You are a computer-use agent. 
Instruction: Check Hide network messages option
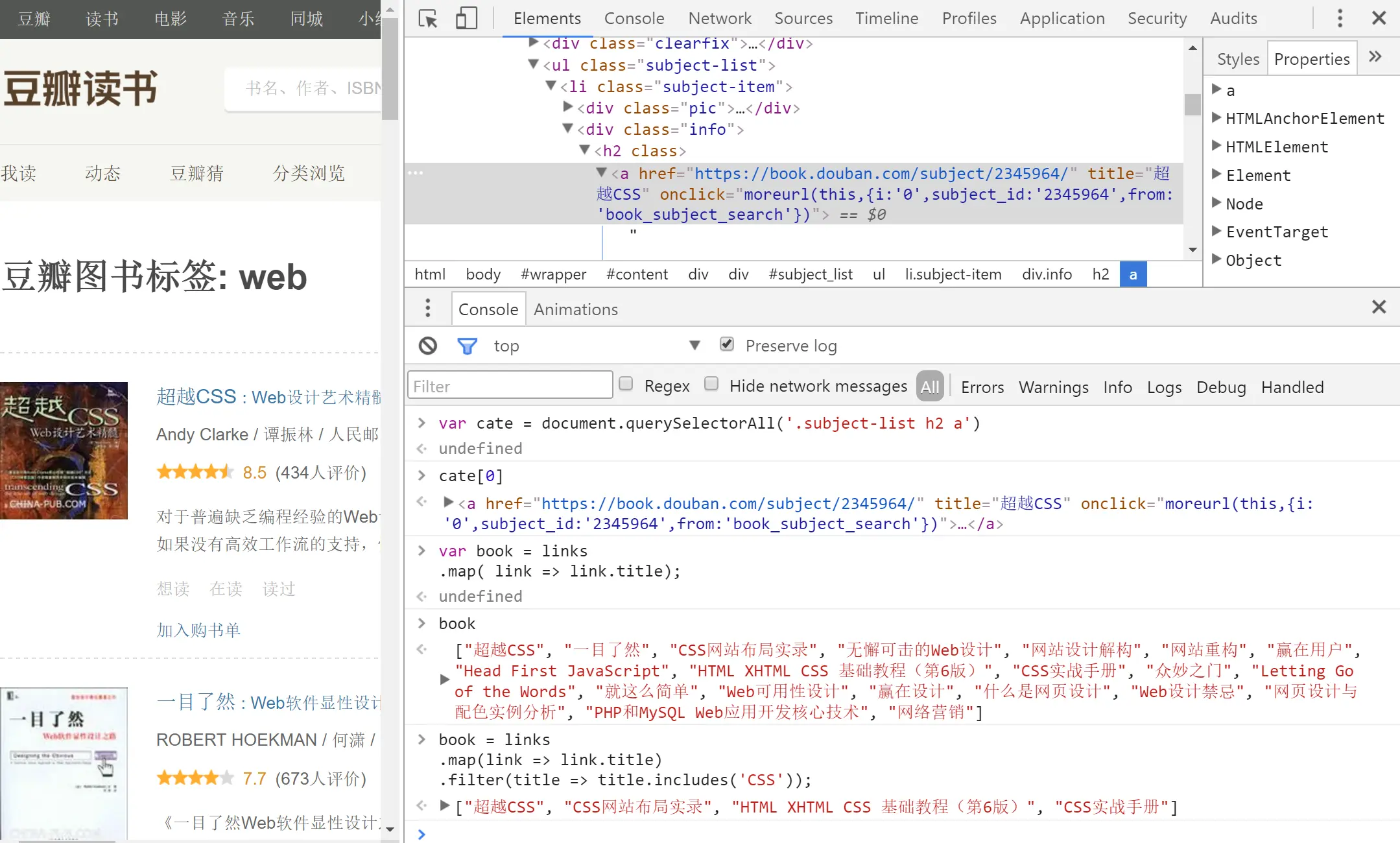click(711, 384)
